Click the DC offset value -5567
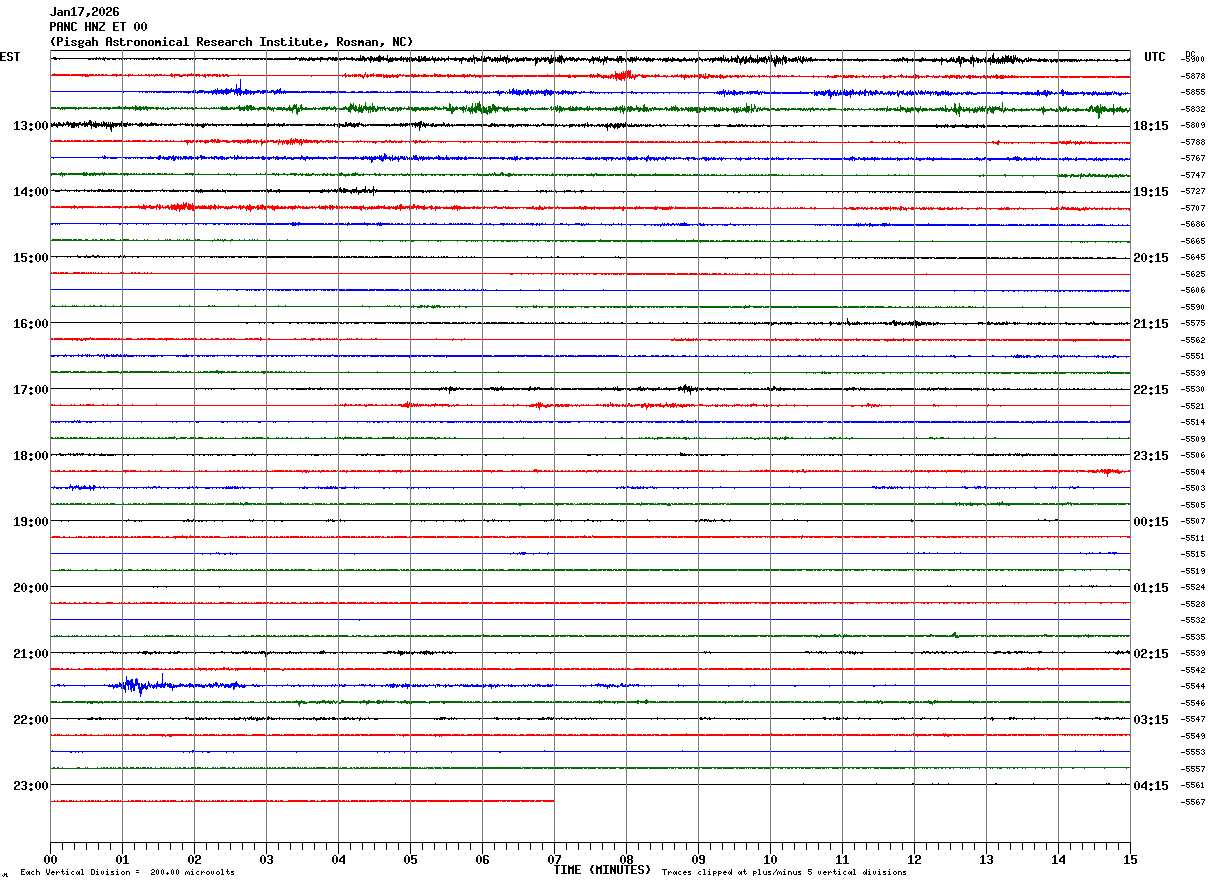The height and width of the screenshot is (886, 1210). (1193, 802)
